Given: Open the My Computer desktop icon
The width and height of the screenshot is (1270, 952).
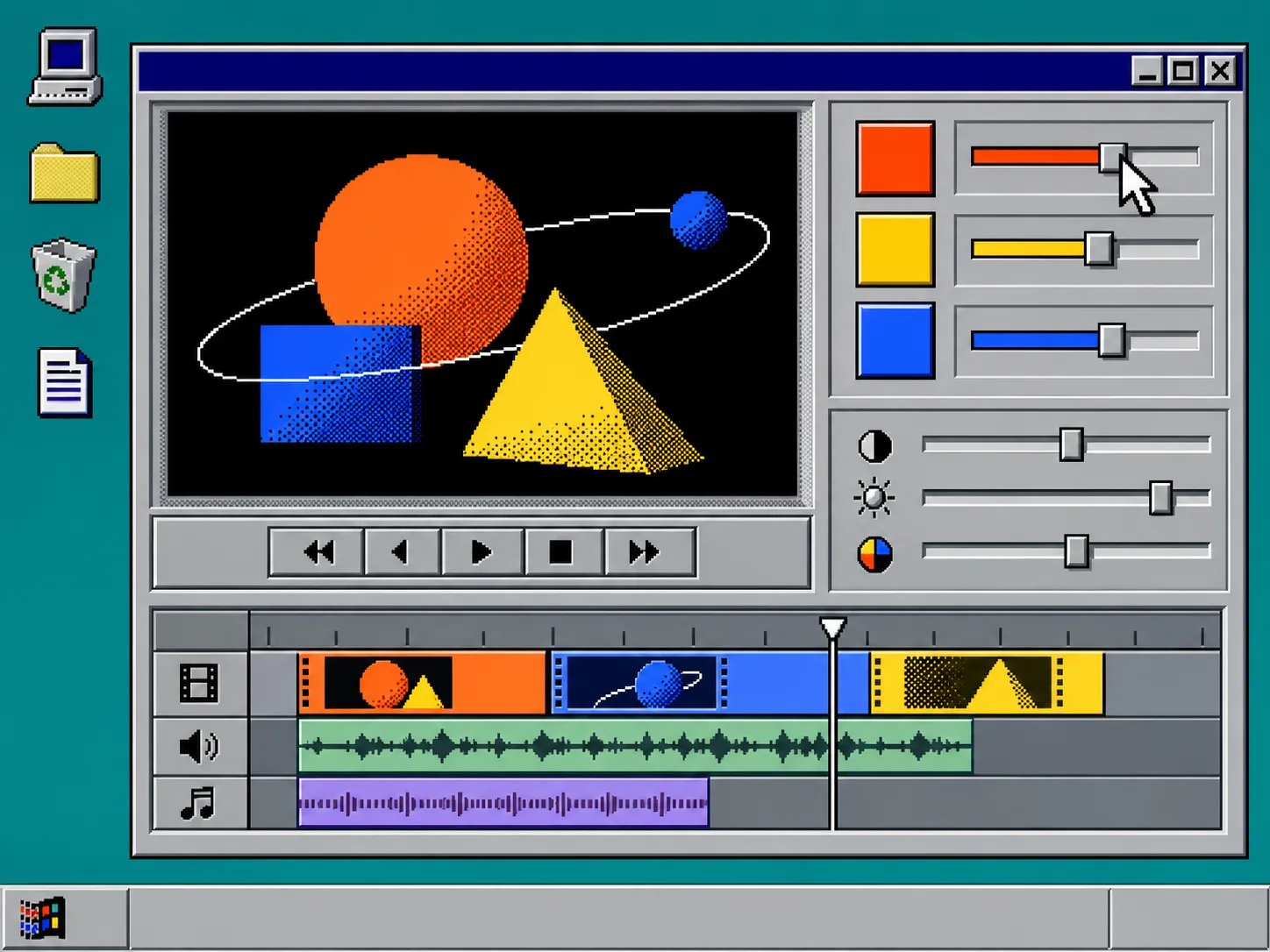Looking at the screenshot, I should point(65,67).
